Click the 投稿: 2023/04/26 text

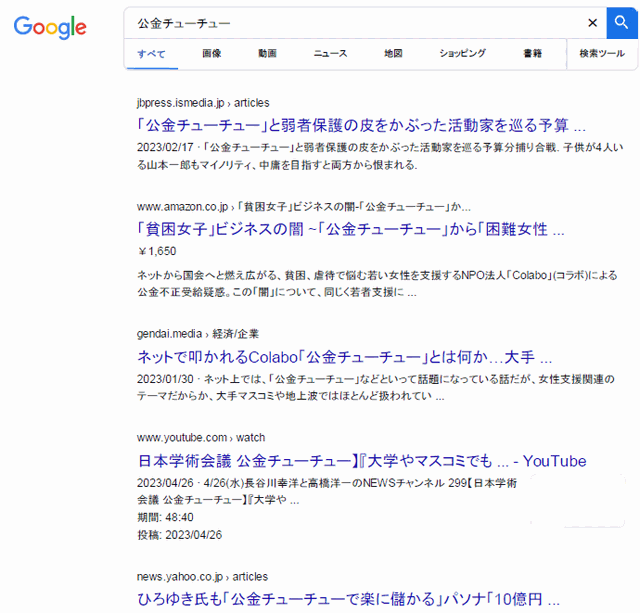coord(180,535)
